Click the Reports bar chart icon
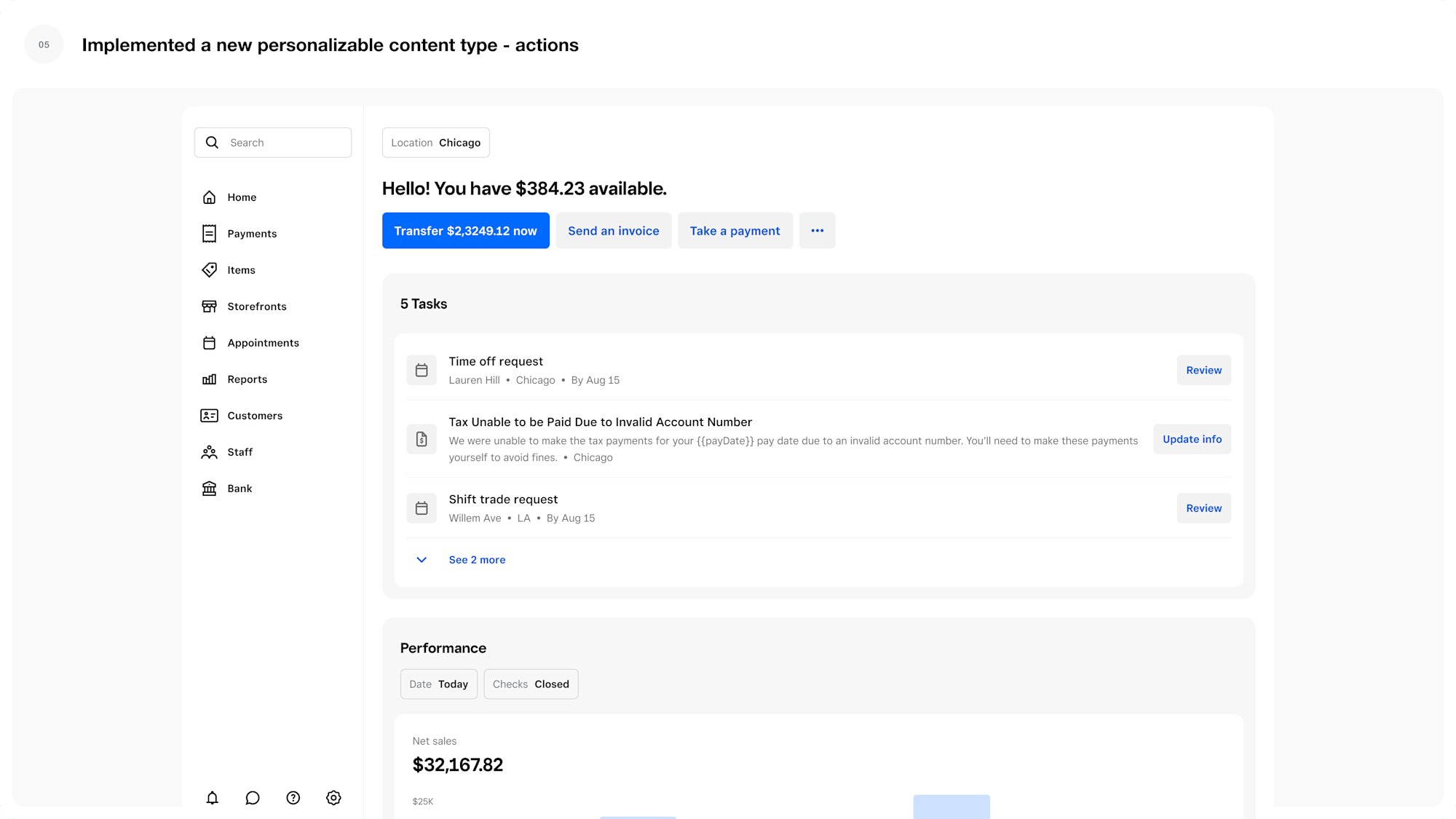 pos(209,379)
